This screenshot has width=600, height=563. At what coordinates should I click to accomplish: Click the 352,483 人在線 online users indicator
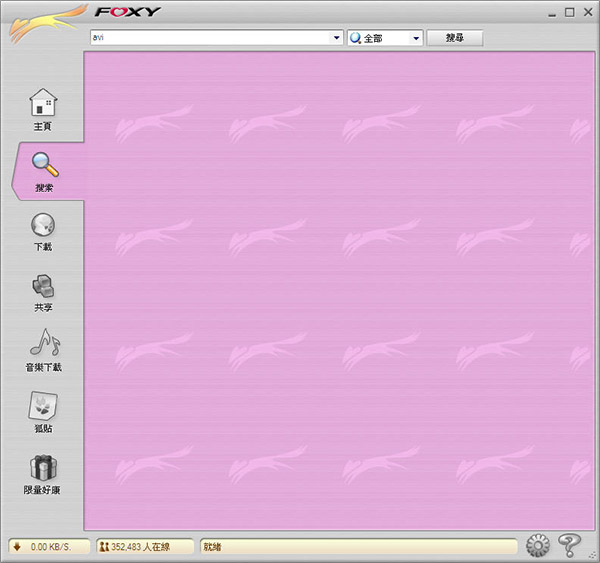pyautogui.click(x=144, y=547)
